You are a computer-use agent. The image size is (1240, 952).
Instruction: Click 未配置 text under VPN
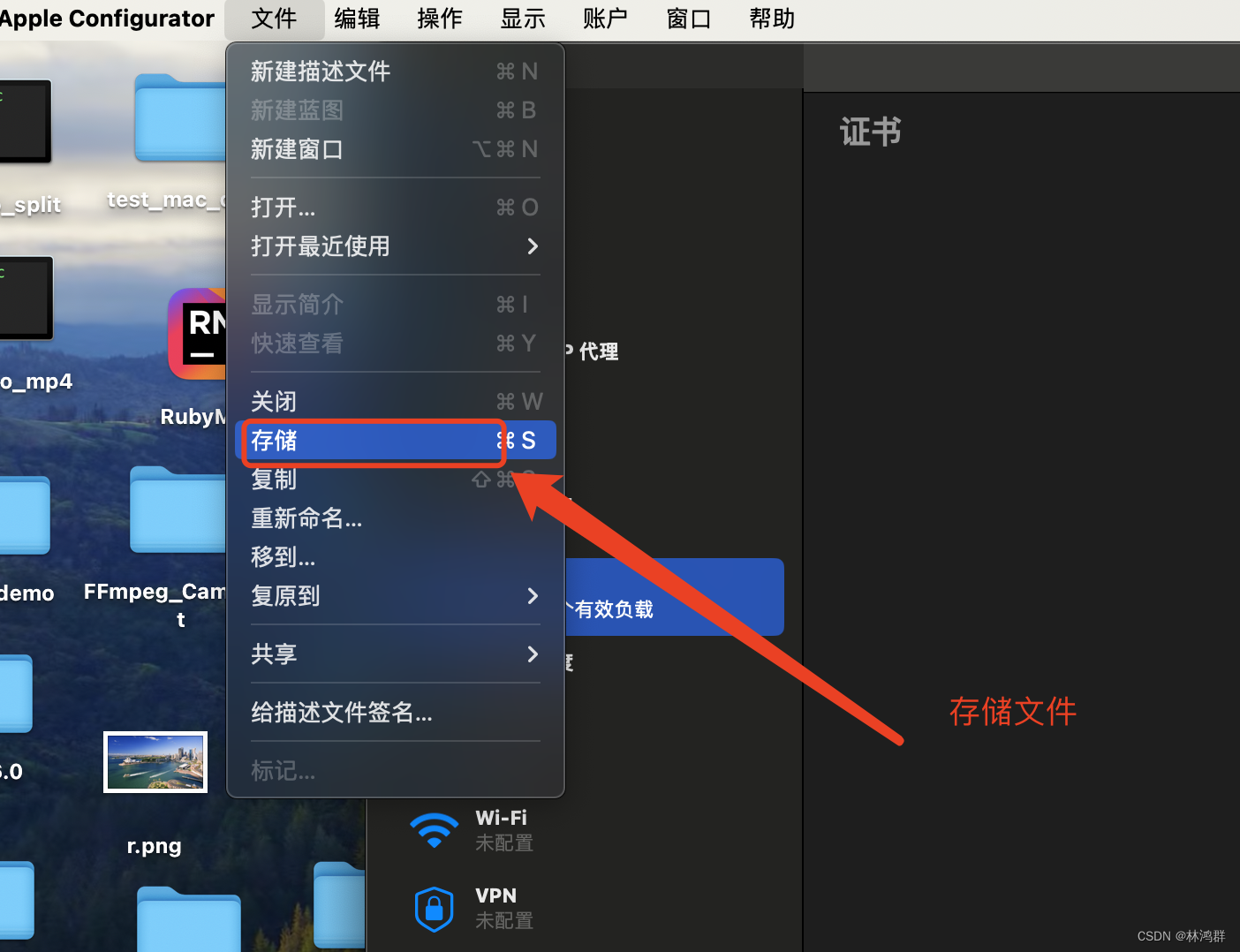point(504,921)
